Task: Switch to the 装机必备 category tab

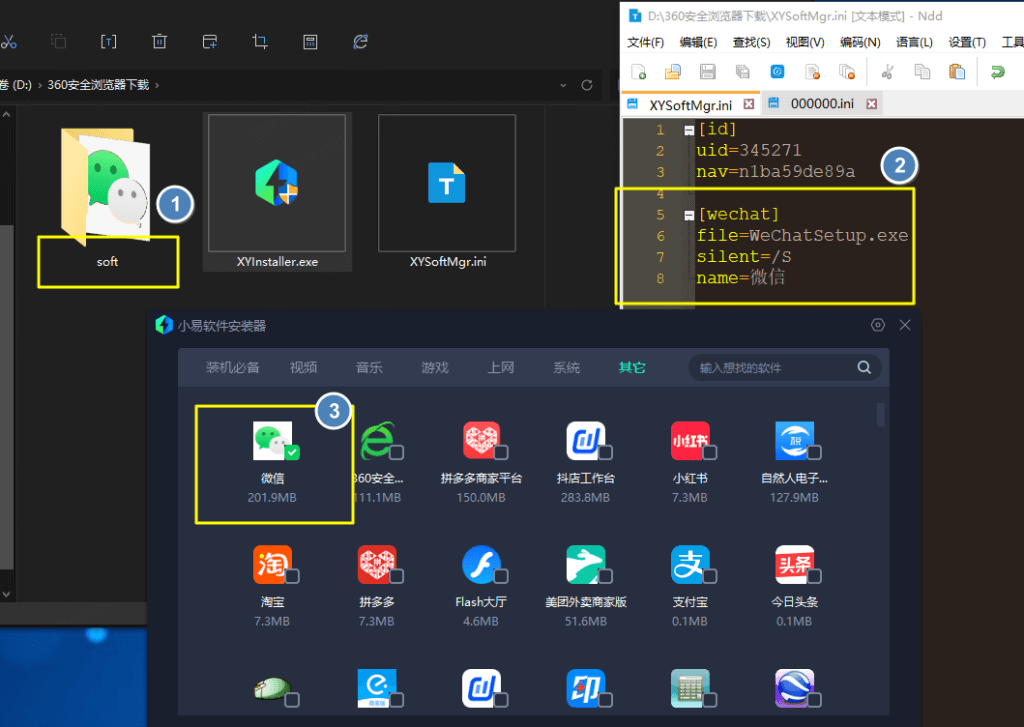Action: 232,368
